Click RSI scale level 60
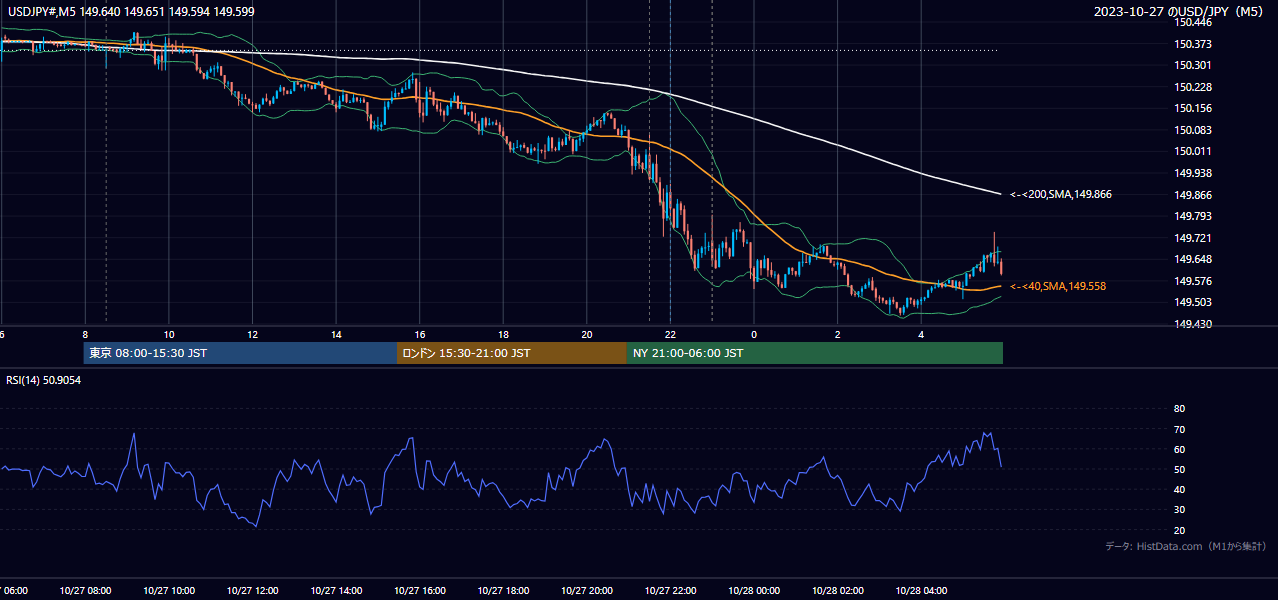Screen dimensions: 1278x600 tap(1179, 449)
